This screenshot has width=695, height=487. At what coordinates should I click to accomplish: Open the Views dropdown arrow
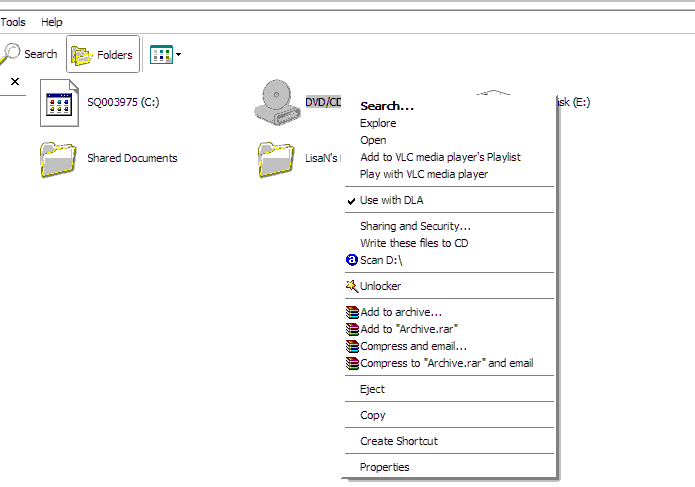click(x=178, y=54)
